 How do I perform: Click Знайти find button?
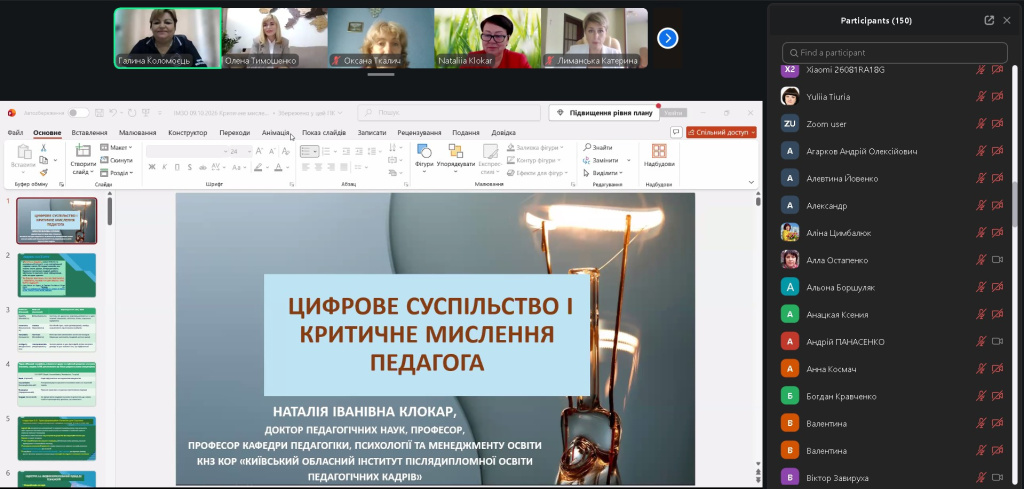point(598,148)
